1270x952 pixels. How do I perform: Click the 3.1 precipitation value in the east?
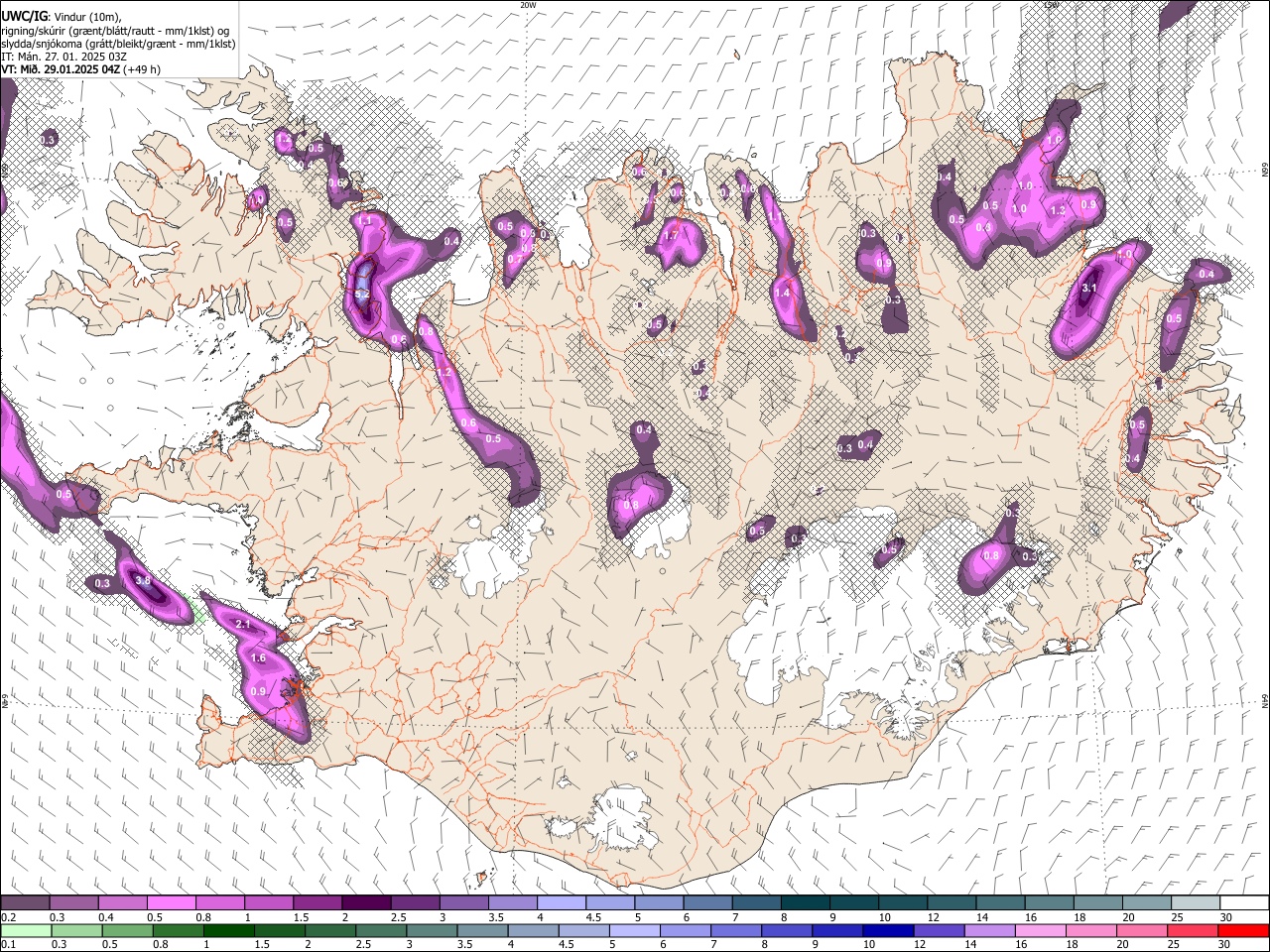pyautogui.click(x=1088, y=288)
